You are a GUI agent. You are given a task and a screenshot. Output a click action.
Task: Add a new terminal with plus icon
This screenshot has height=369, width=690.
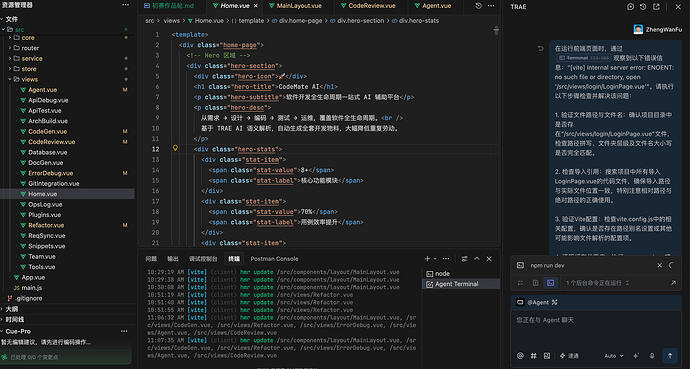[x=427, y=259]
